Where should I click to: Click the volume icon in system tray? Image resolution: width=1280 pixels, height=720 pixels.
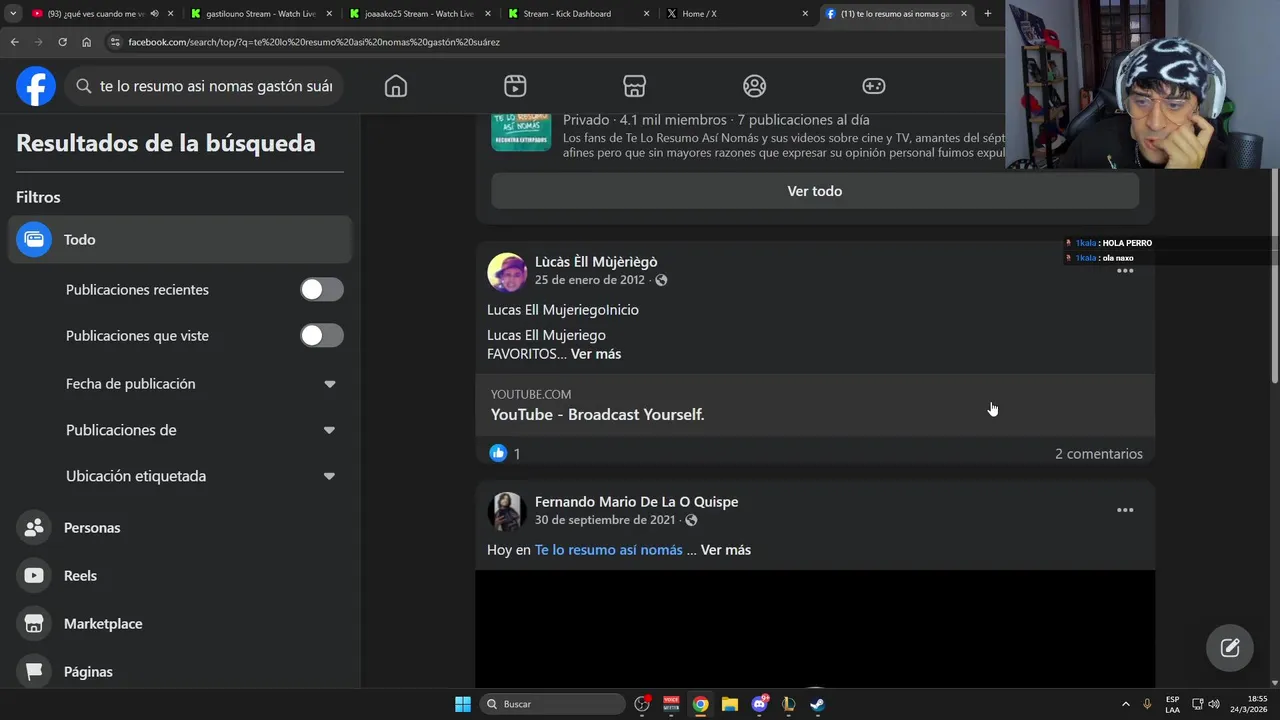click(1212, 704)
